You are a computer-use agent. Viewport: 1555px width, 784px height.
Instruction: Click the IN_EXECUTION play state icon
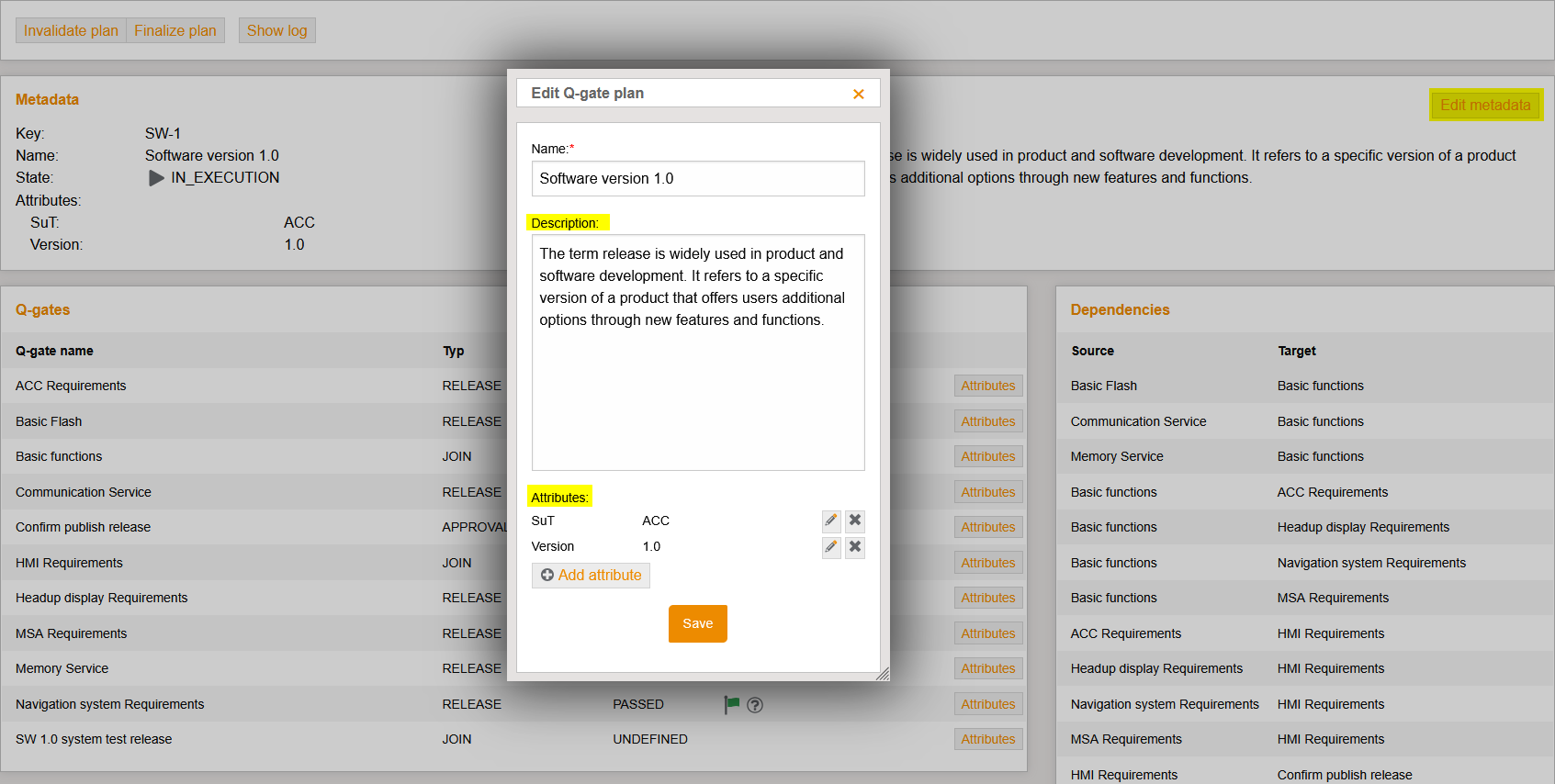click(x=156, y=178)
